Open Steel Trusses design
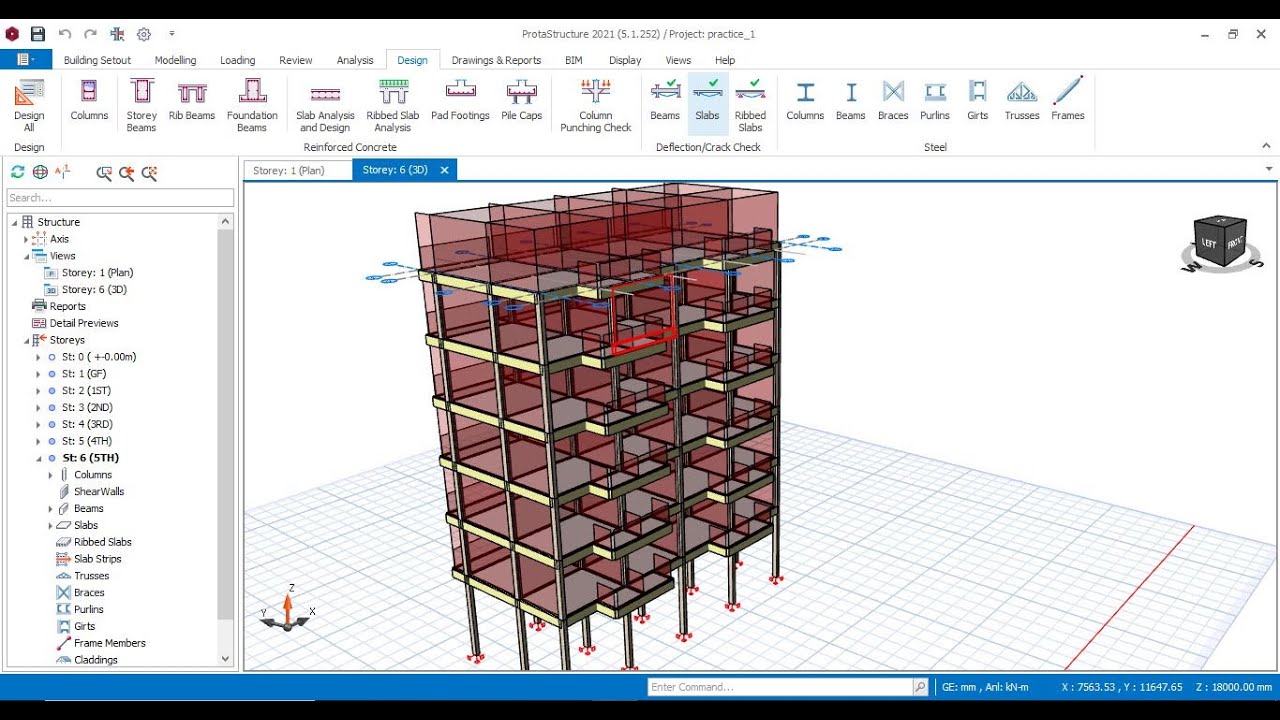This screenshot has height=720, width=1280. pos(1022,100)
